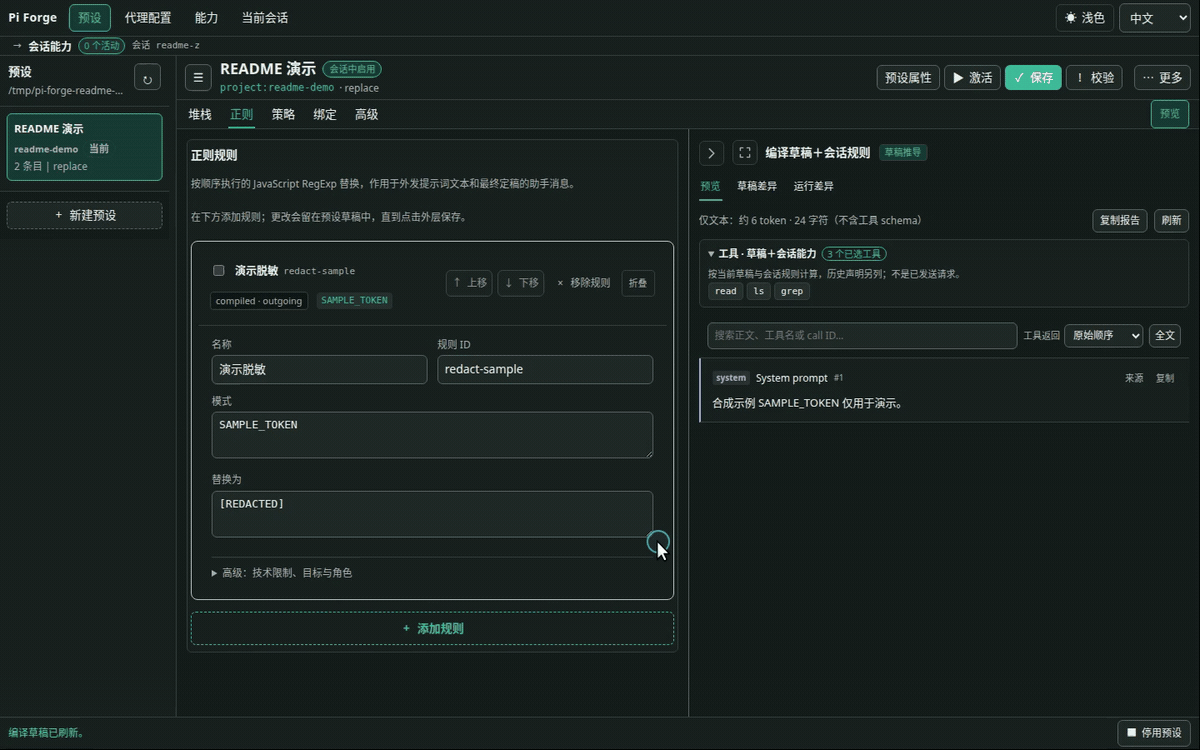
Task: Click the system role tag
Action: pyautogui.click(x=731, y=378)
